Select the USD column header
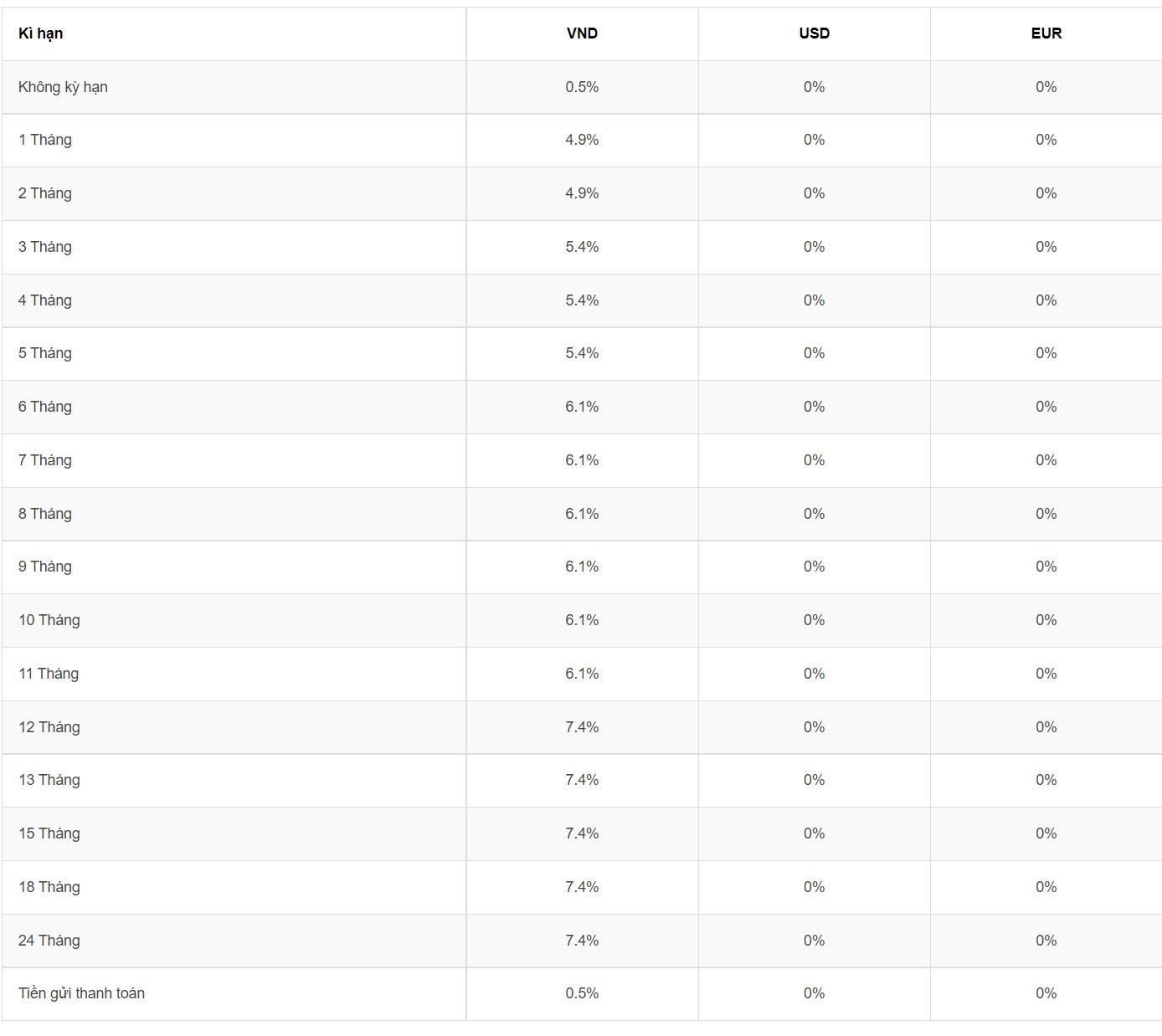This screenshot has width=1162, height=1036. pos(814,33)
